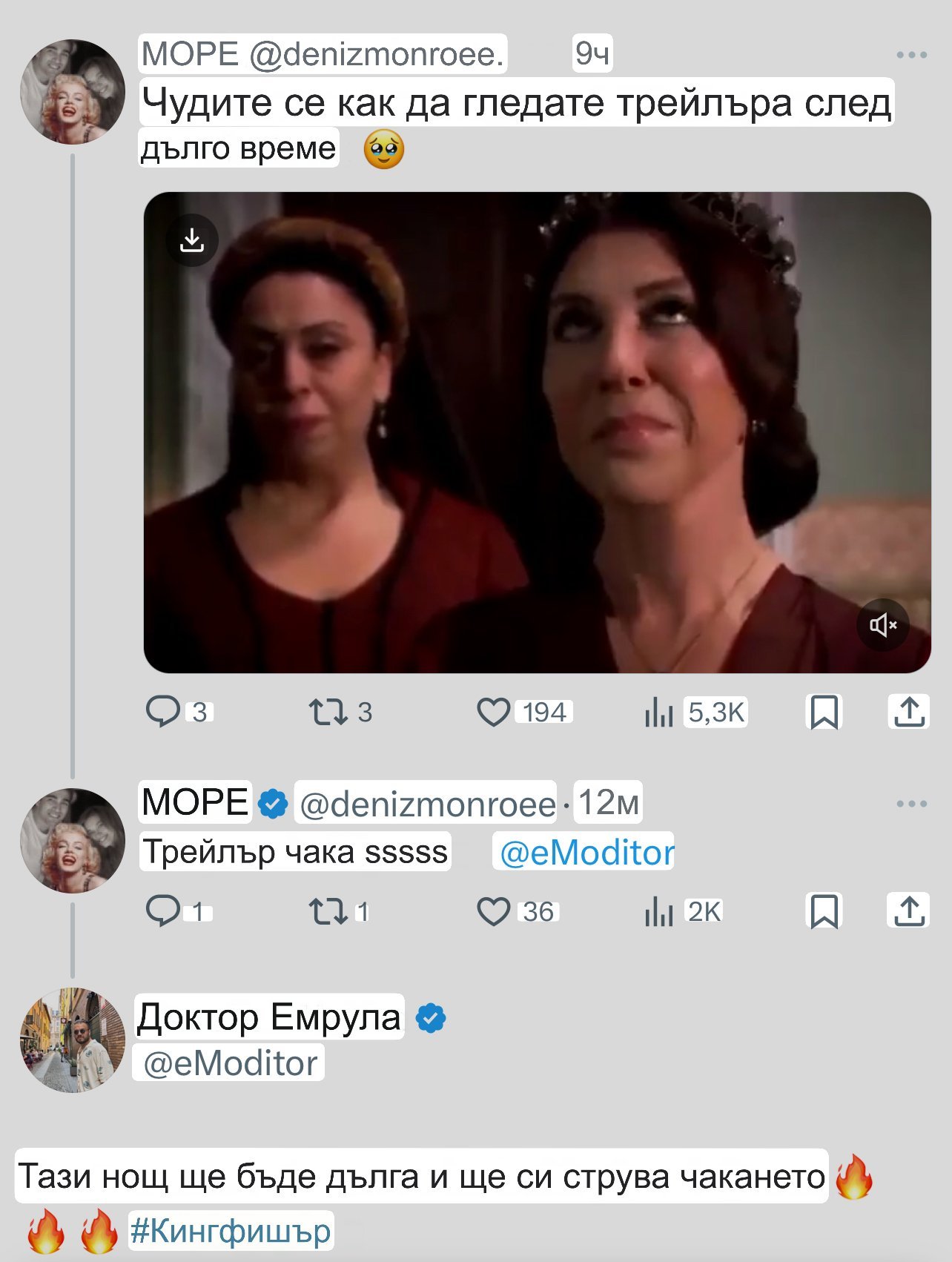Bookmark the 12м tweet
Screen dimensions: 952x1262
pos(824,911)
